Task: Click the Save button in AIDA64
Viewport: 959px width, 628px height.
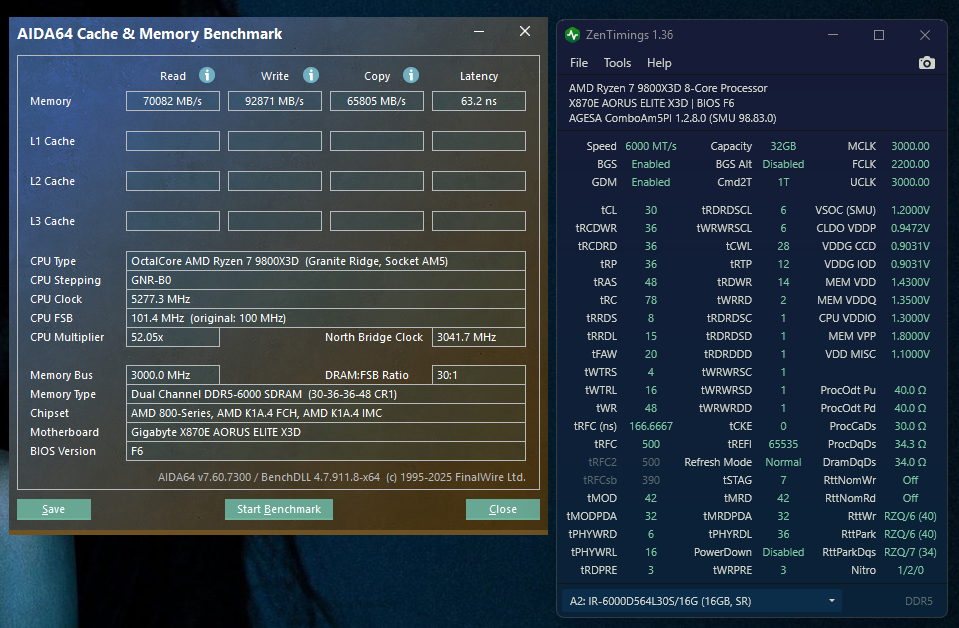Action: coord(54,509)
